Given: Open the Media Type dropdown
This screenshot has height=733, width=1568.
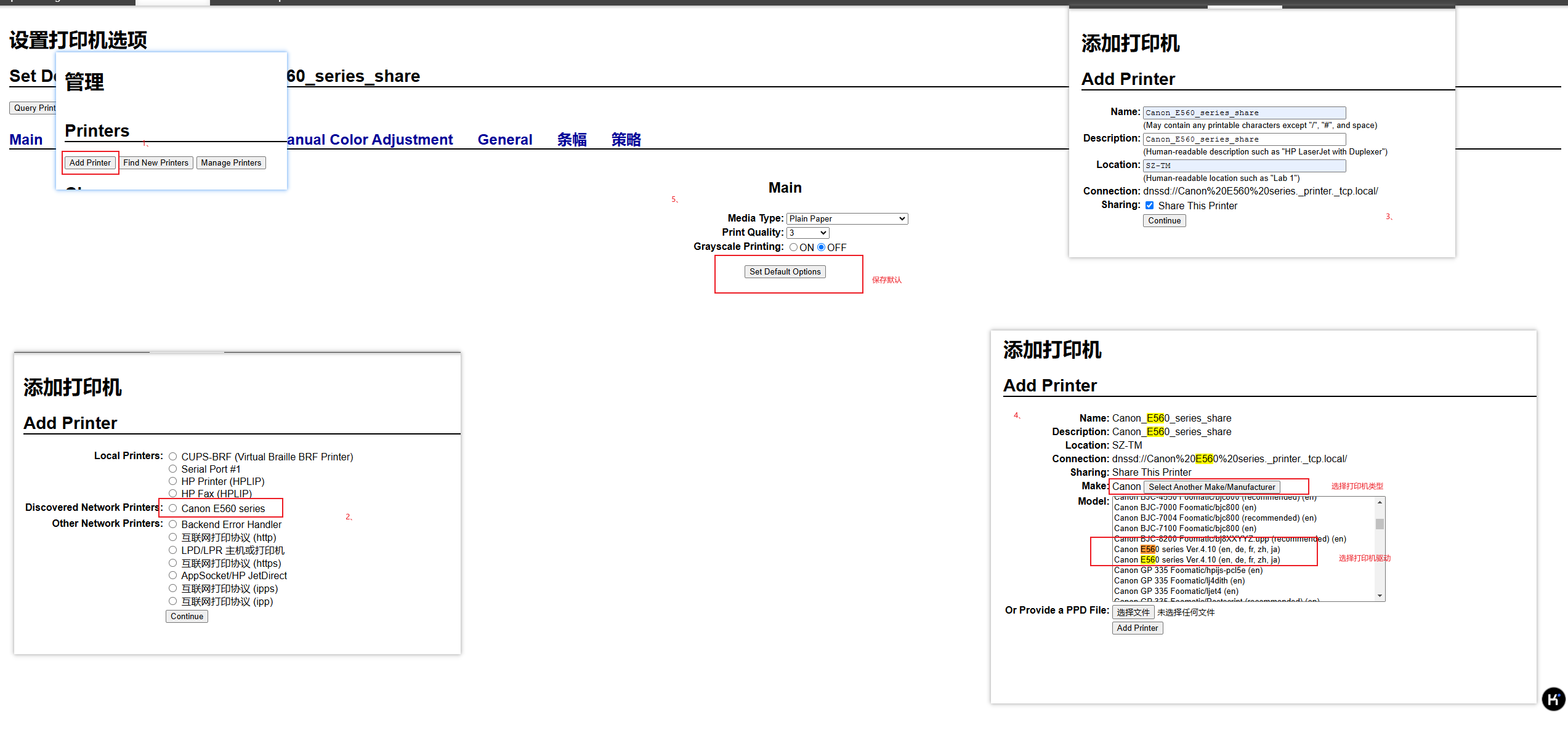Looking at the screenshot, I should tap(847, 218).
